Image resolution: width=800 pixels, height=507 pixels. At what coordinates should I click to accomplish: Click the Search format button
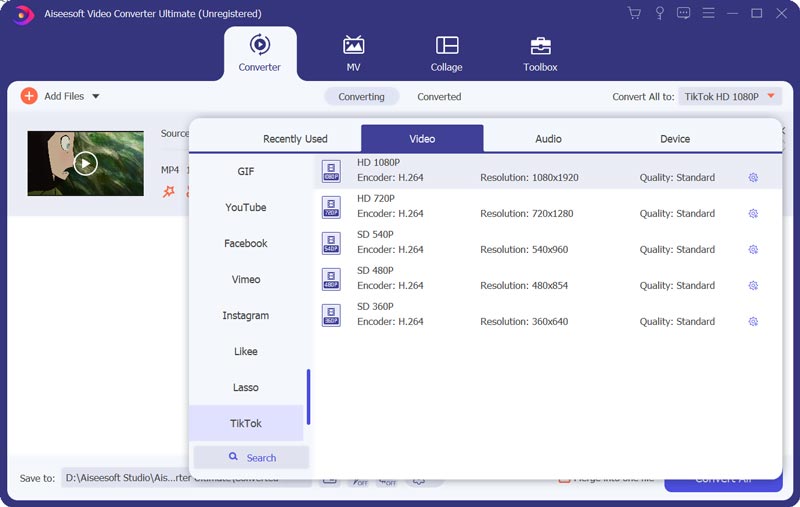click(251, 458)
